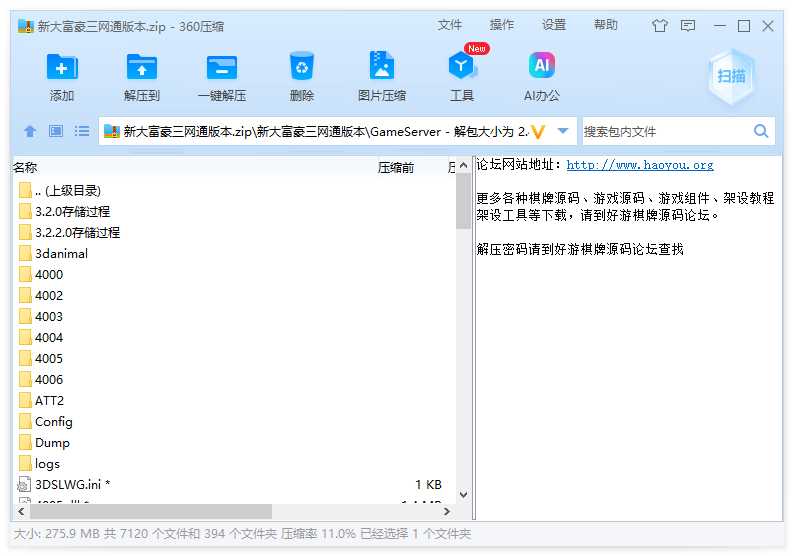Viewport: 794px width, 556px height.
Task: Minimize the 360压缩 window
Action: 720,25
